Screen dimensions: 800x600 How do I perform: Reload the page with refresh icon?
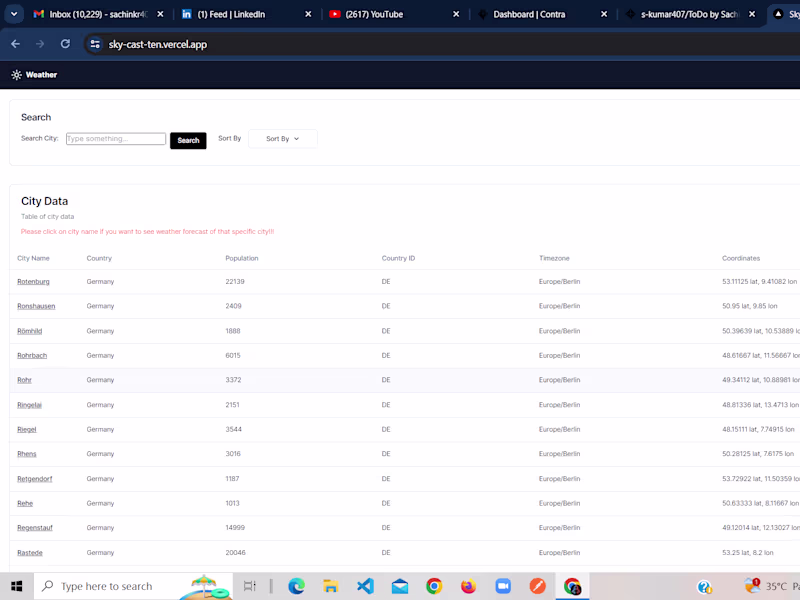pos(65,44)
